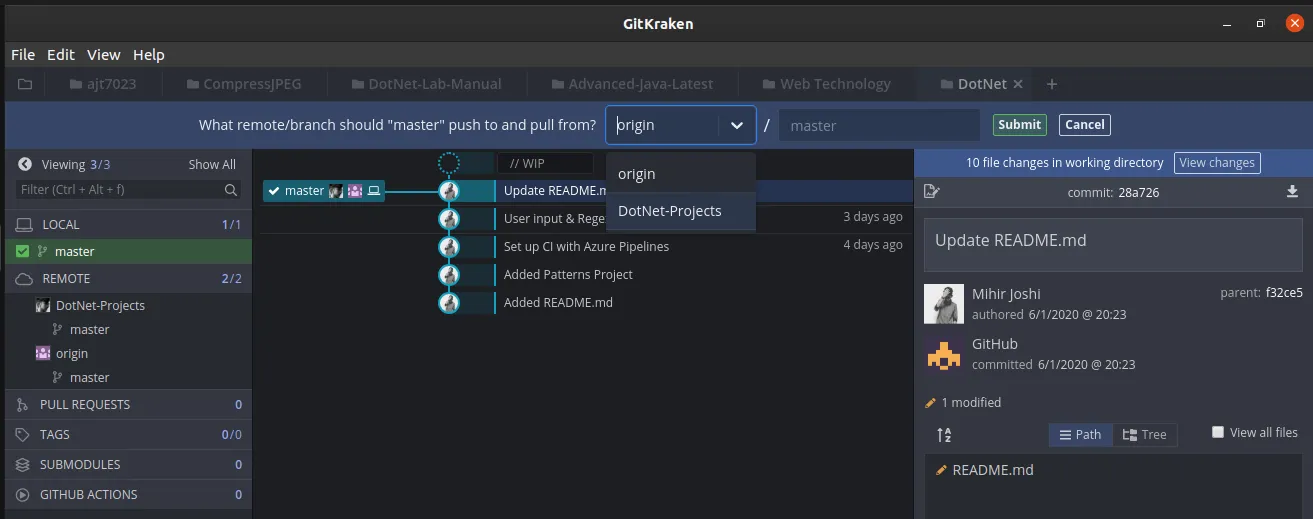
Task: Open the Edit menu
Action: point(61,55)
